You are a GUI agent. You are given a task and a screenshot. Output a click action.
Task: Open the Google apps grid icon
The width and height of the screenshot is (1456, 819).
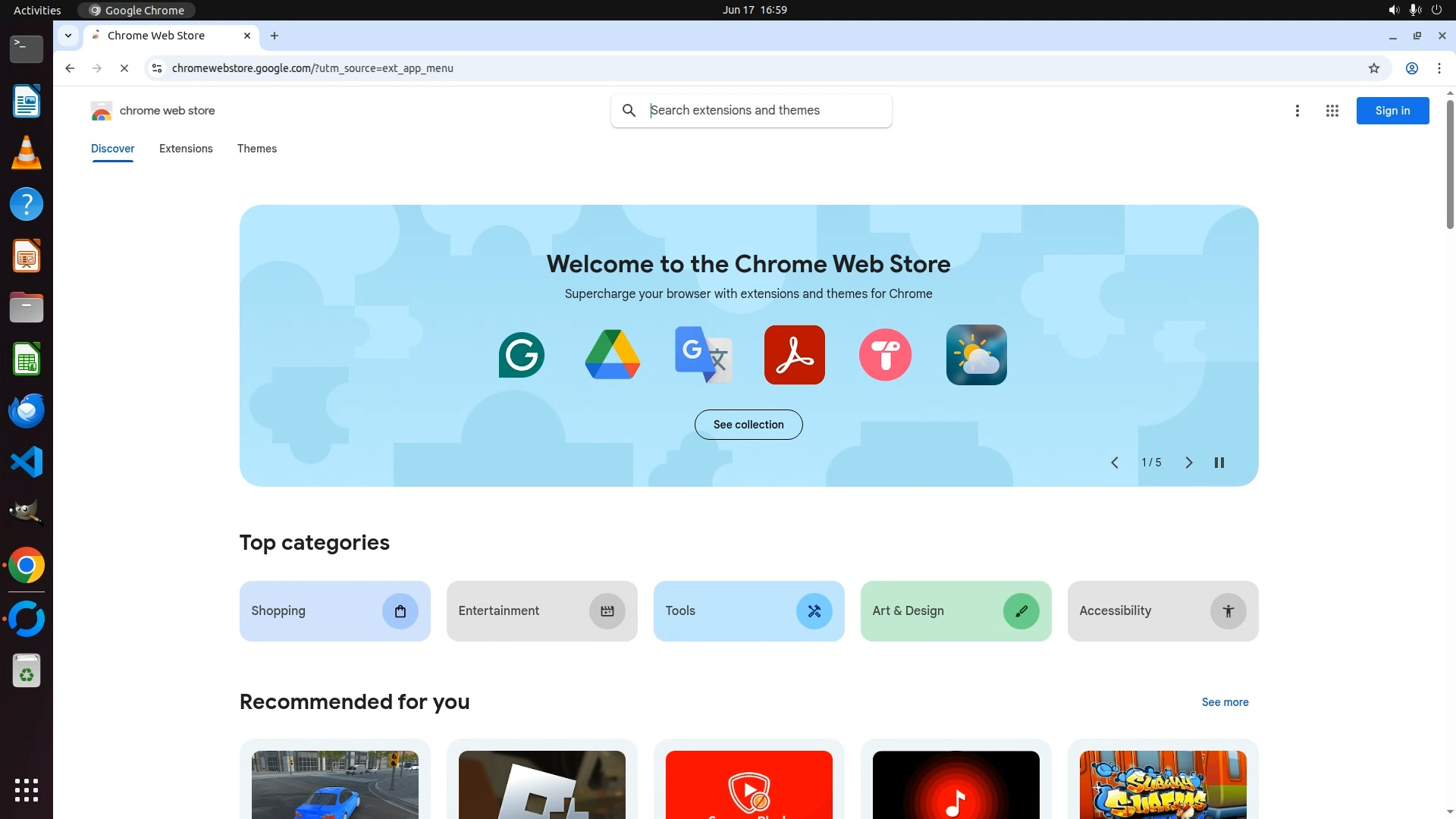pos(1332,111)
